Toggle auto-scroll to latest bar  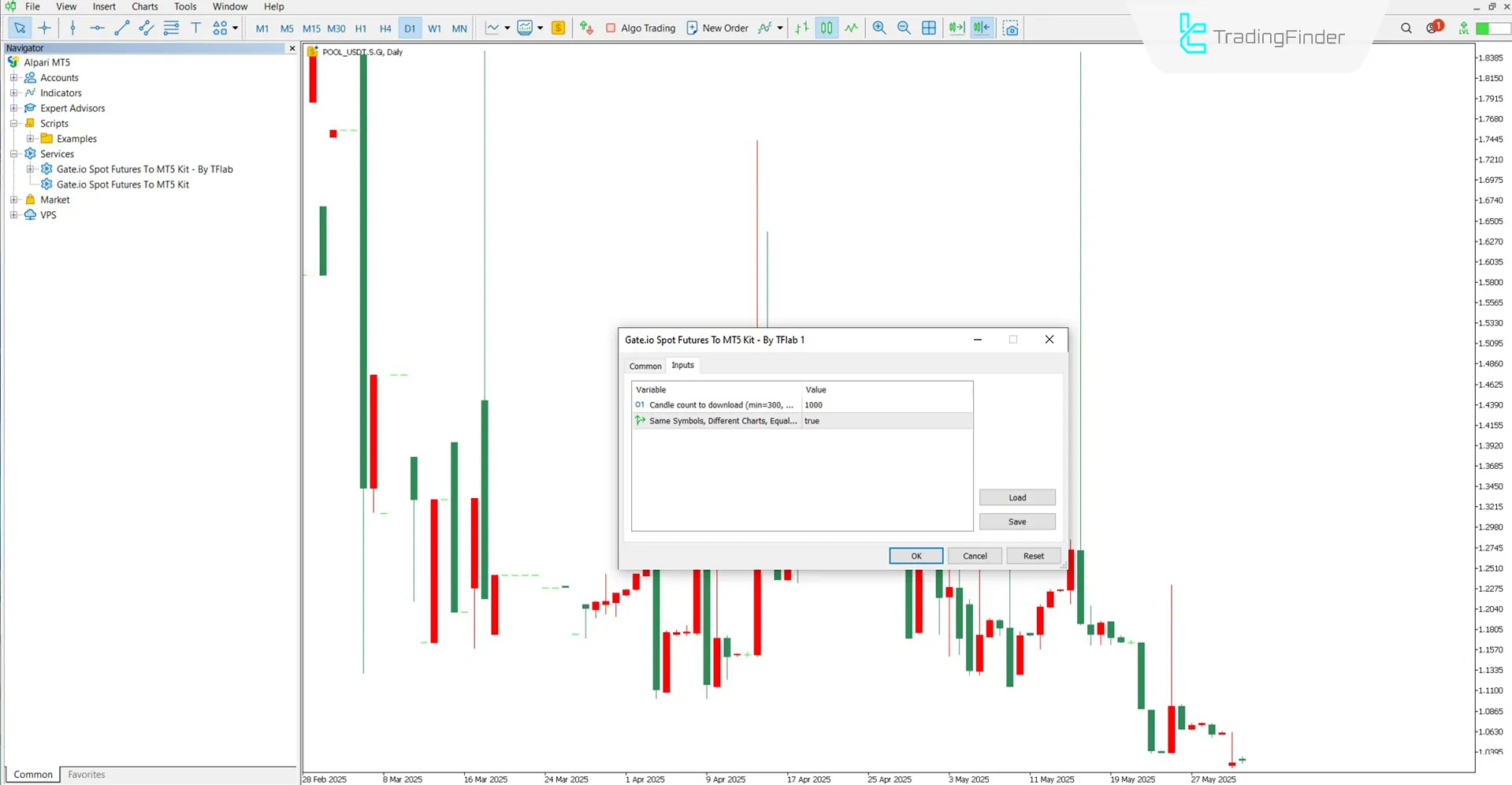point(957,28)
